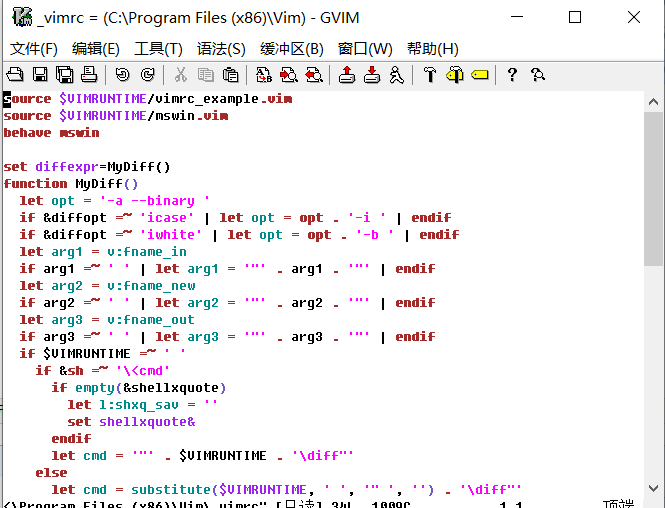The width and height of the screenshot is (665, 508).
Task: Paste from clipboard with Paste icon
Action: [x=230, y=75]
